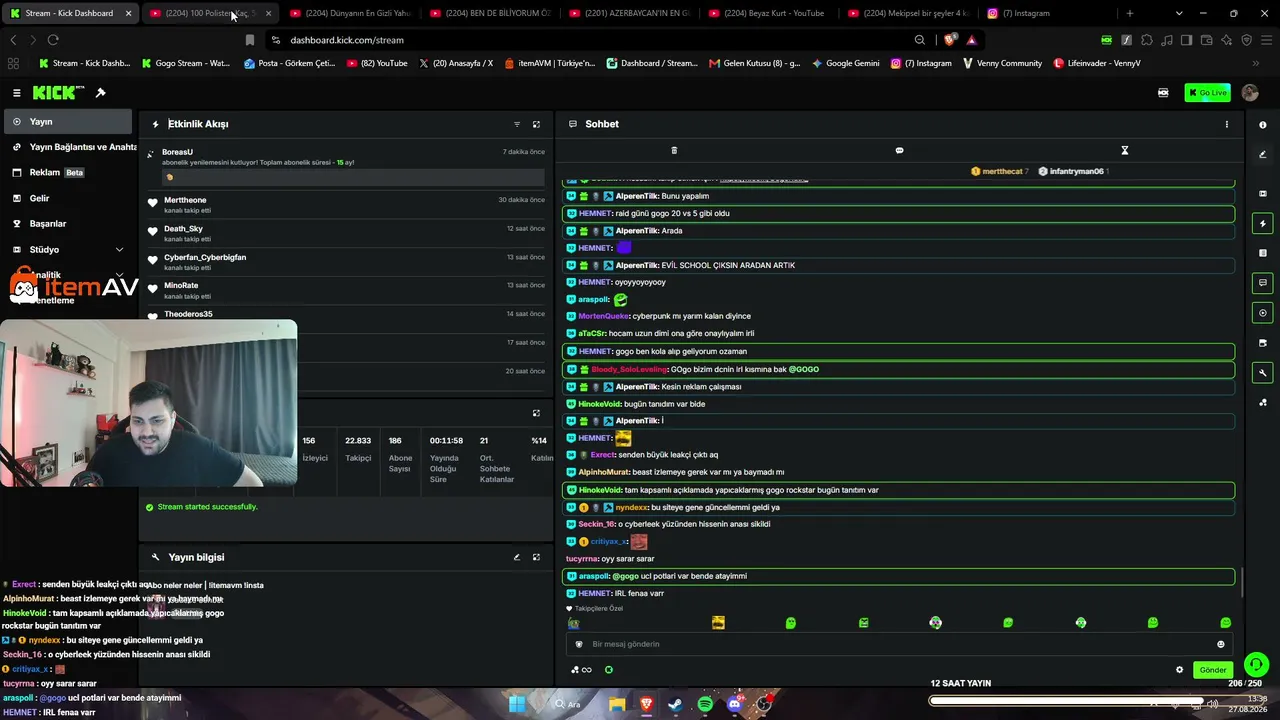Click Death_Sky follower entry
The height and width of the screenshot is (720, 1280).
183,229
